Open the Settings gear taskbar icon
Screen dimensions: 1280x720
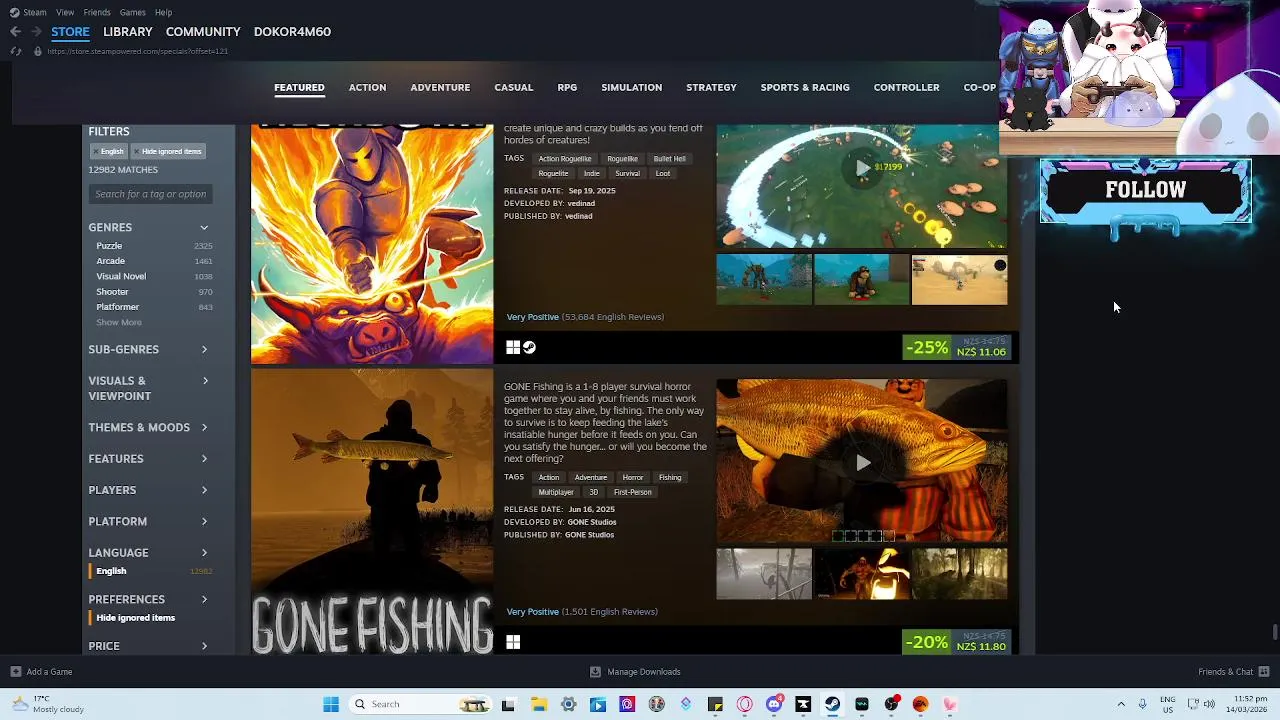[568, 704]
